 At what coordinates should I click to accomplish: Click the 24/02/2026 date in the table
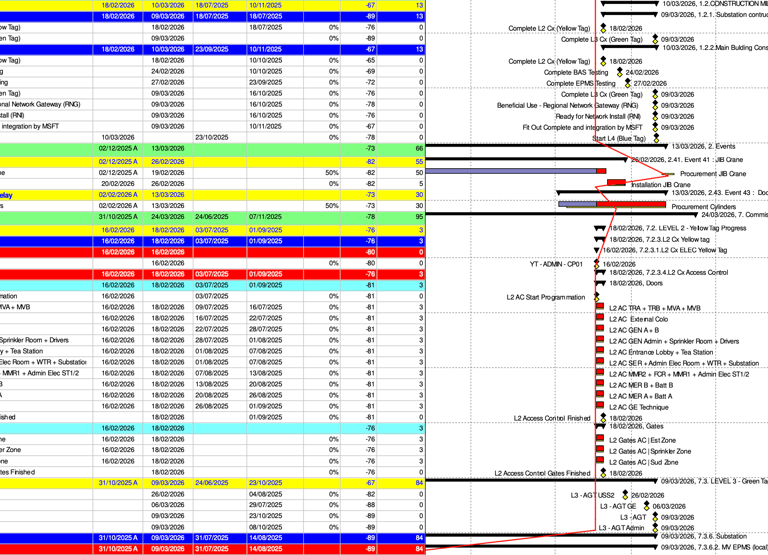pos(168,72)
